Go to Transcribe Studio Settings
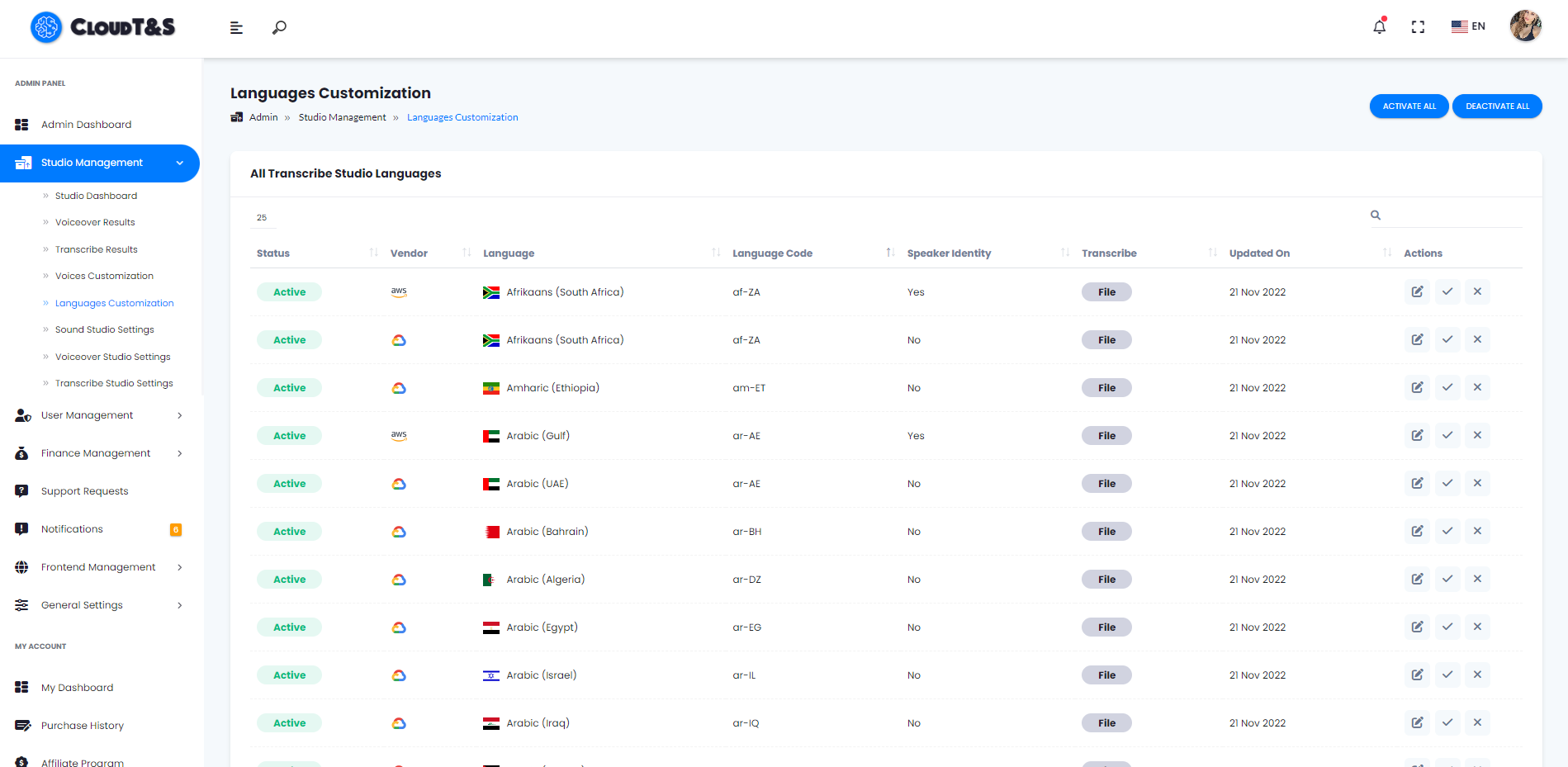 114,383
